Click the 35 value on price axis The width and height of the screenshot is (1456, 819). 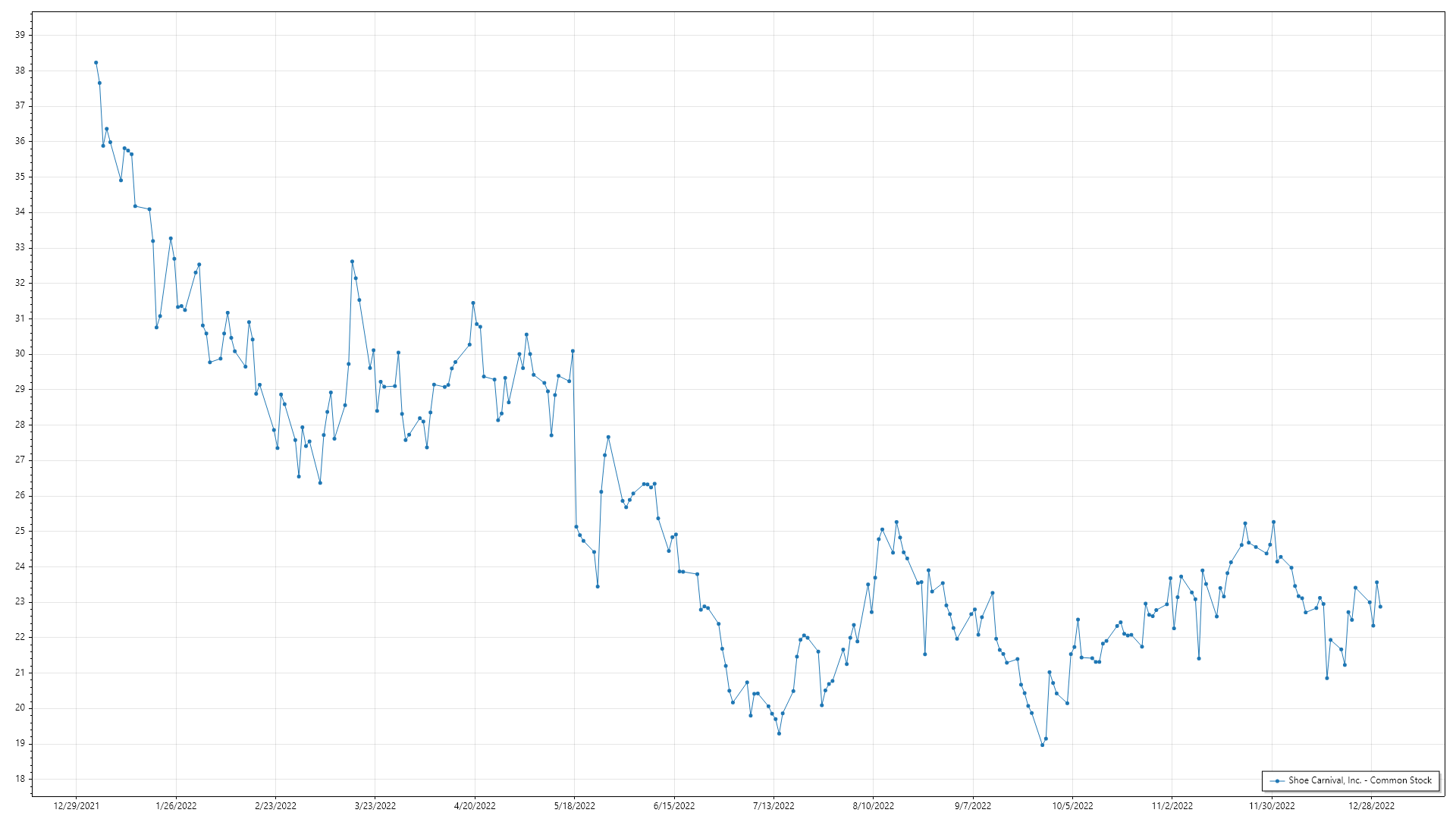(20, 177)
